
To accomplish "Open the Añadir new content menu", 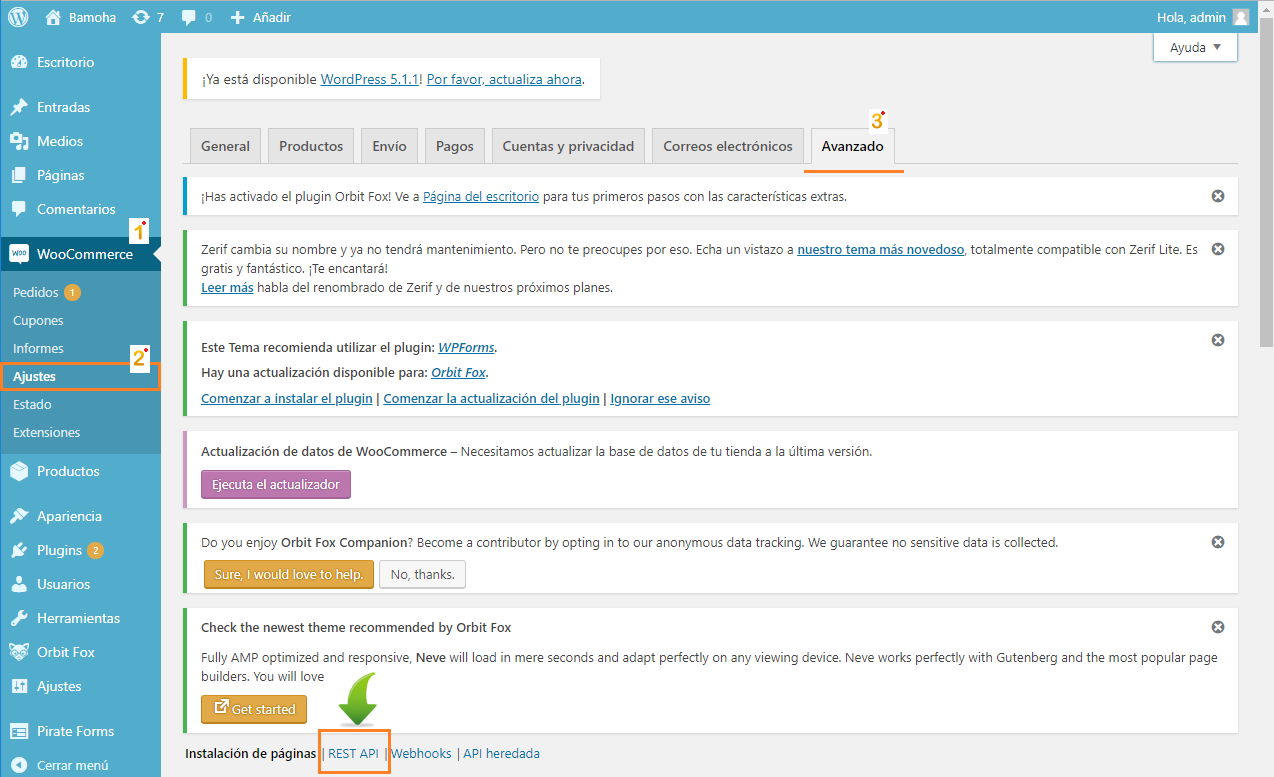I will [x=260, y=17].
